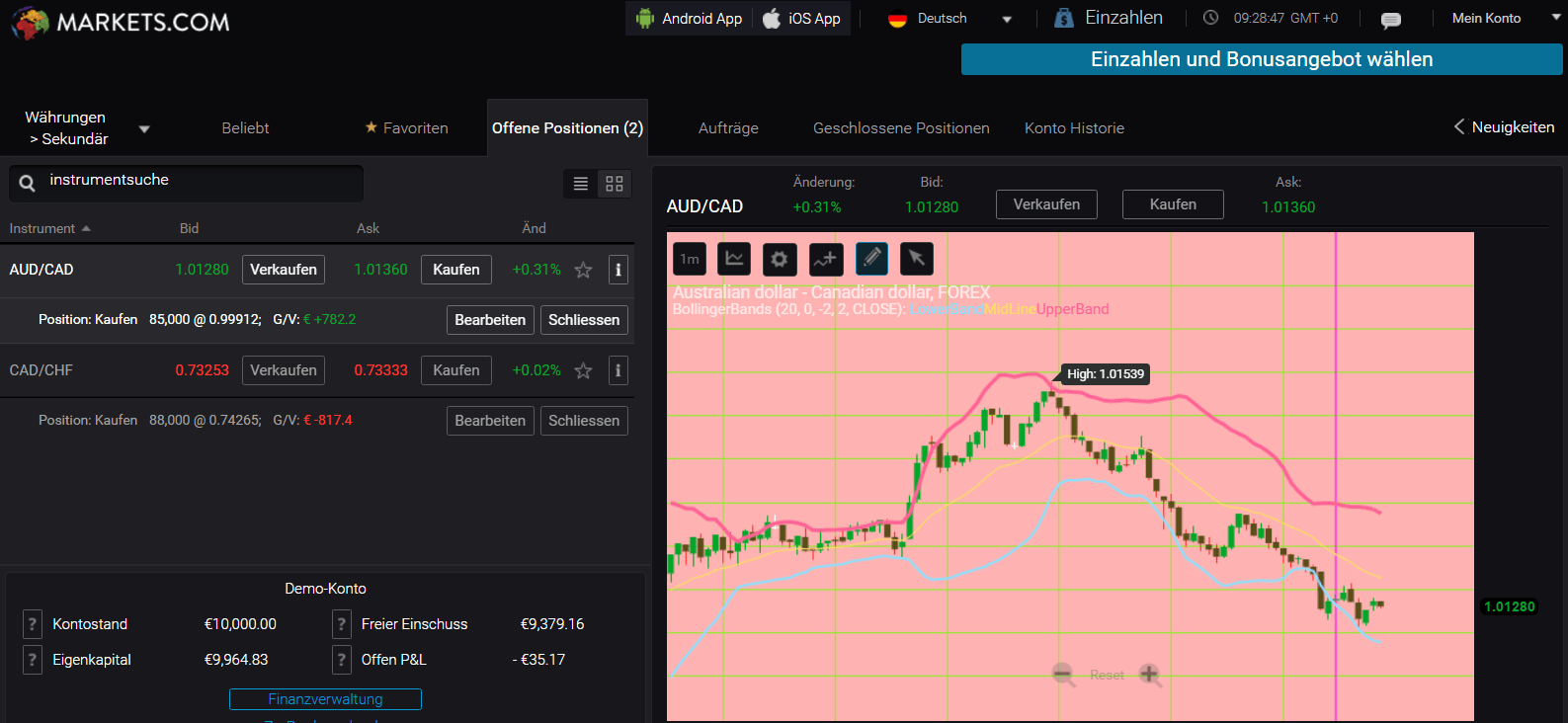The height and width of the screenshot is (723, 1568).
Task: Close the CAD/CHF position via Schliessen
Action: [584, 421]
